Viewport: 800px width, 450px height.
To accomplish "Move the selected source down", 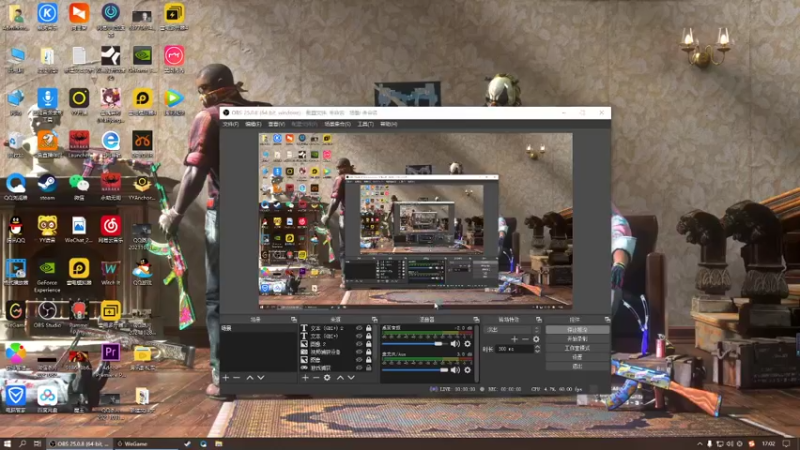I will click(x=351, y=378).
